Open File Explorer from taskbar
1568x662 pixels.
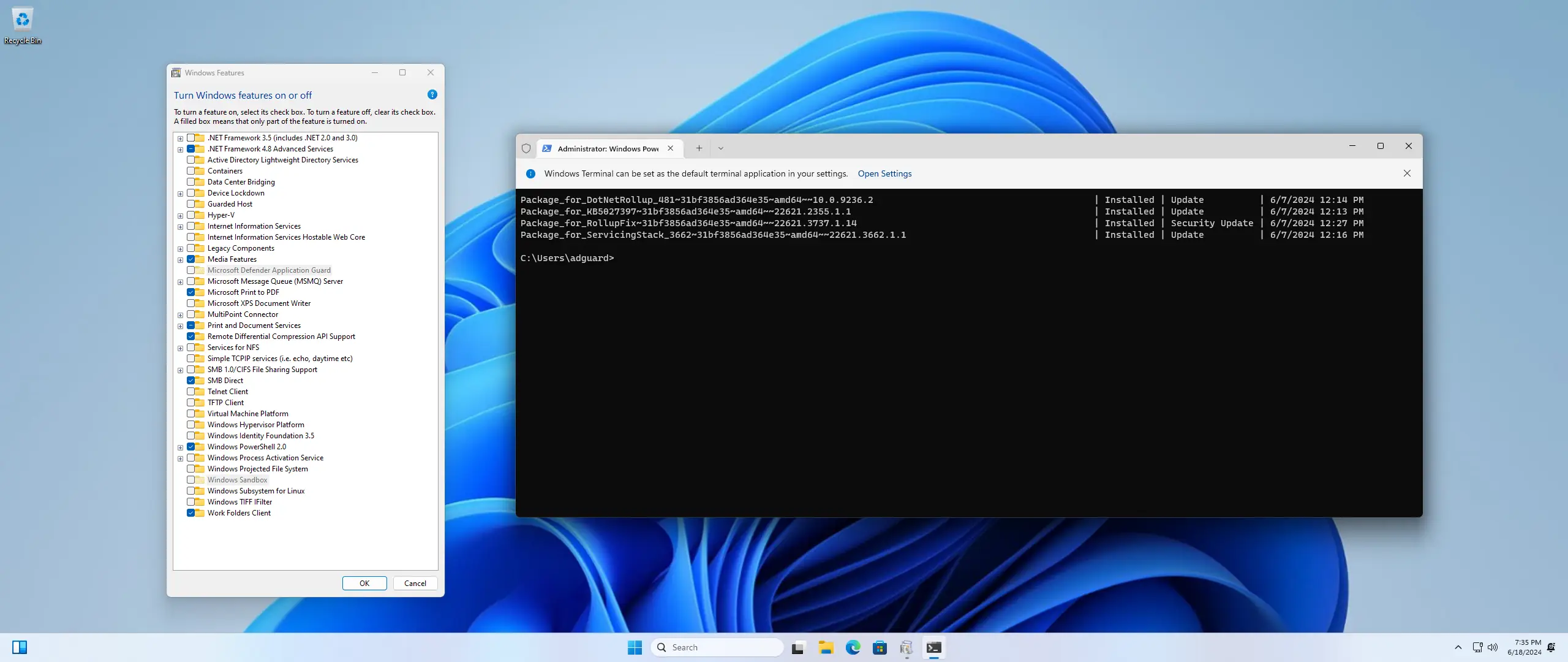point(826,647)
